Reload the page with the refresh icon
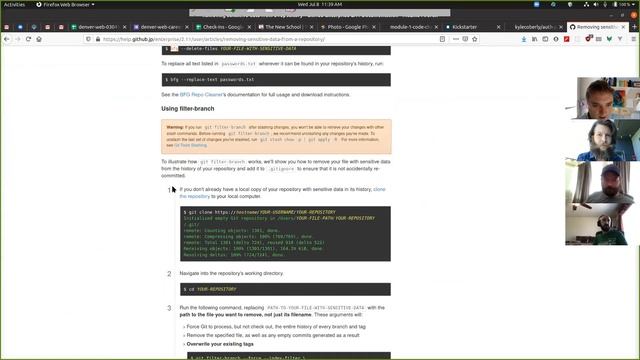The image size is (640, 360). pyautogui.click(x=28, y=39)
